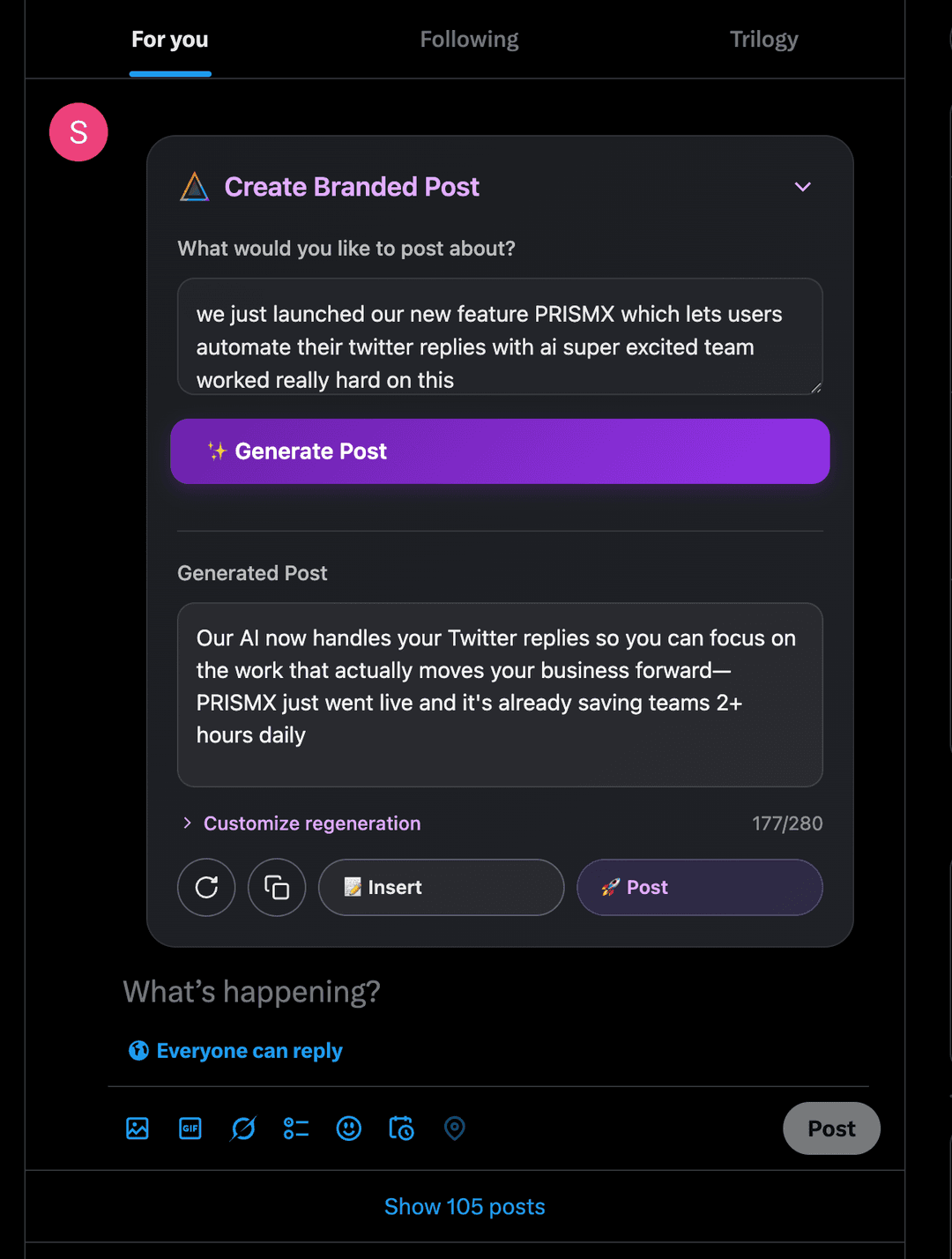Tag a location on the post
952x1259 pixels.
pos(454,1129)
